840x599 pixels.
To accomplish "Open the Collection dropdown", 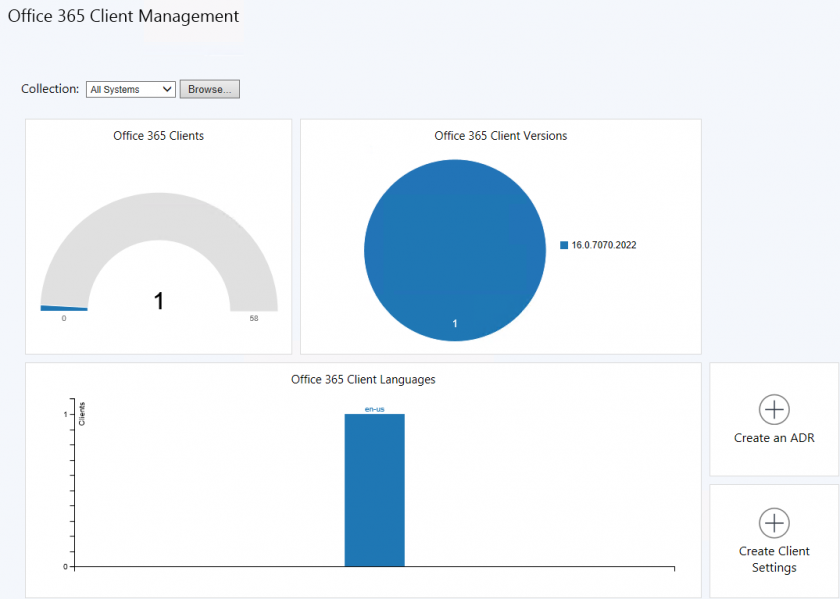I will pos(130,89).
